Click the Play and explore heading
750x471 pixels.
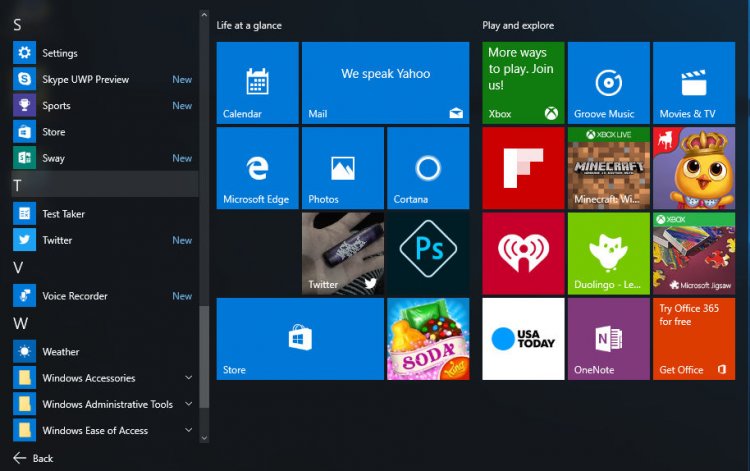[x=518, y=25]
